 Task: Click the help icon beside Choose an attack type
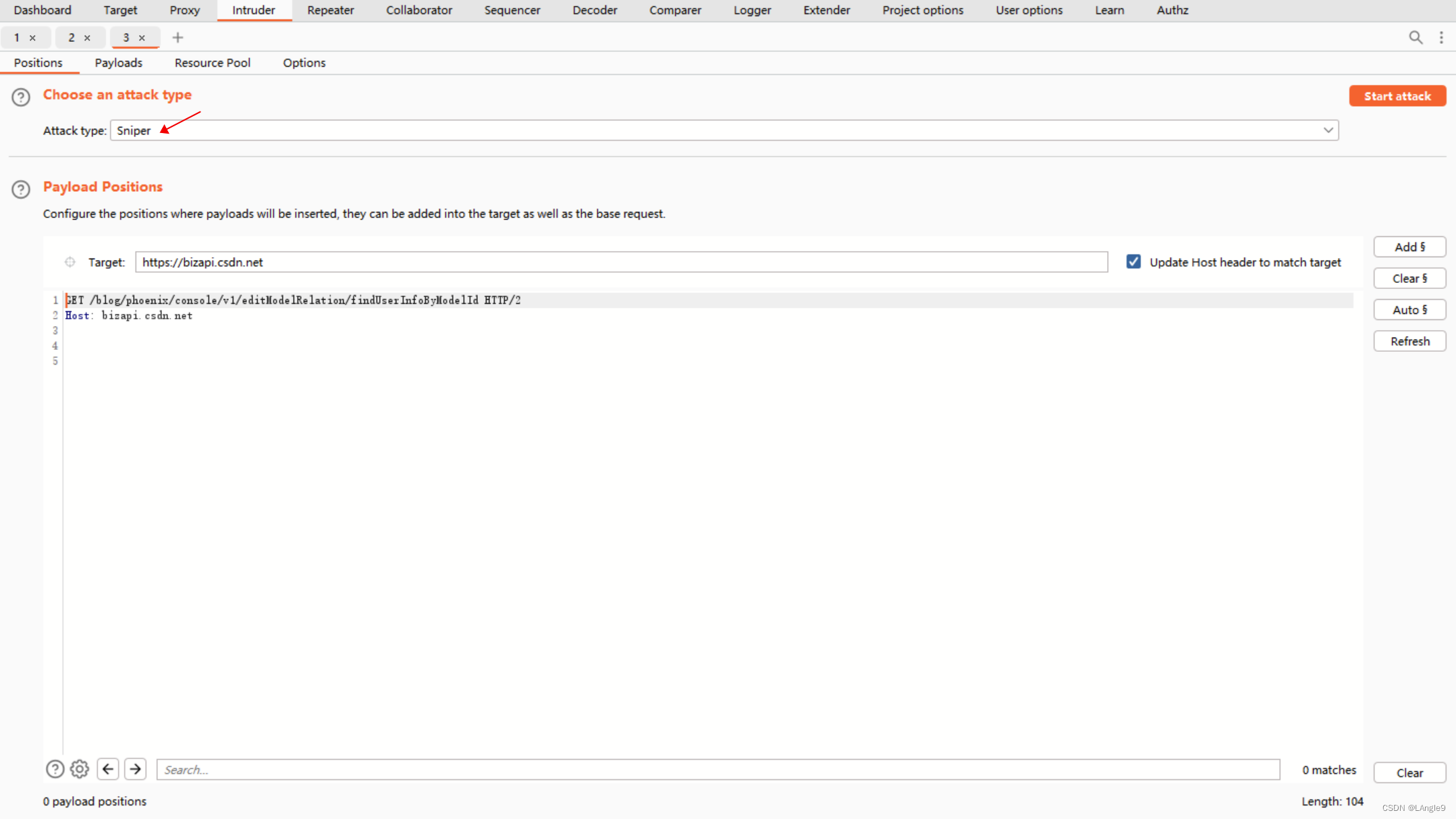(x=21, y=97)
